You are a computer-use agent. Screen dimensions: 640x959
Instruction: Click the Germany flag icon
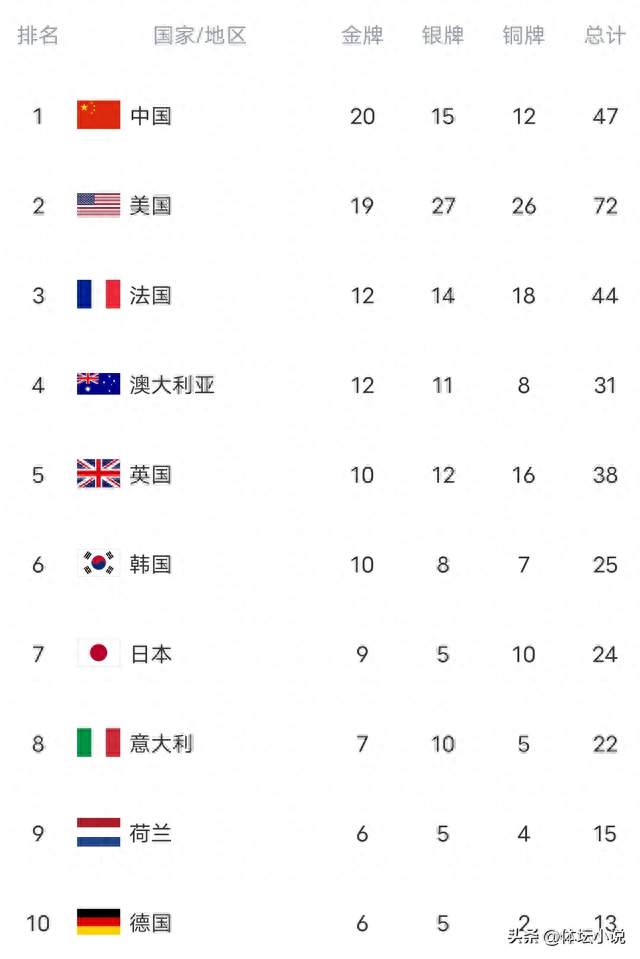pyautogui.click(x=99, y=922)
